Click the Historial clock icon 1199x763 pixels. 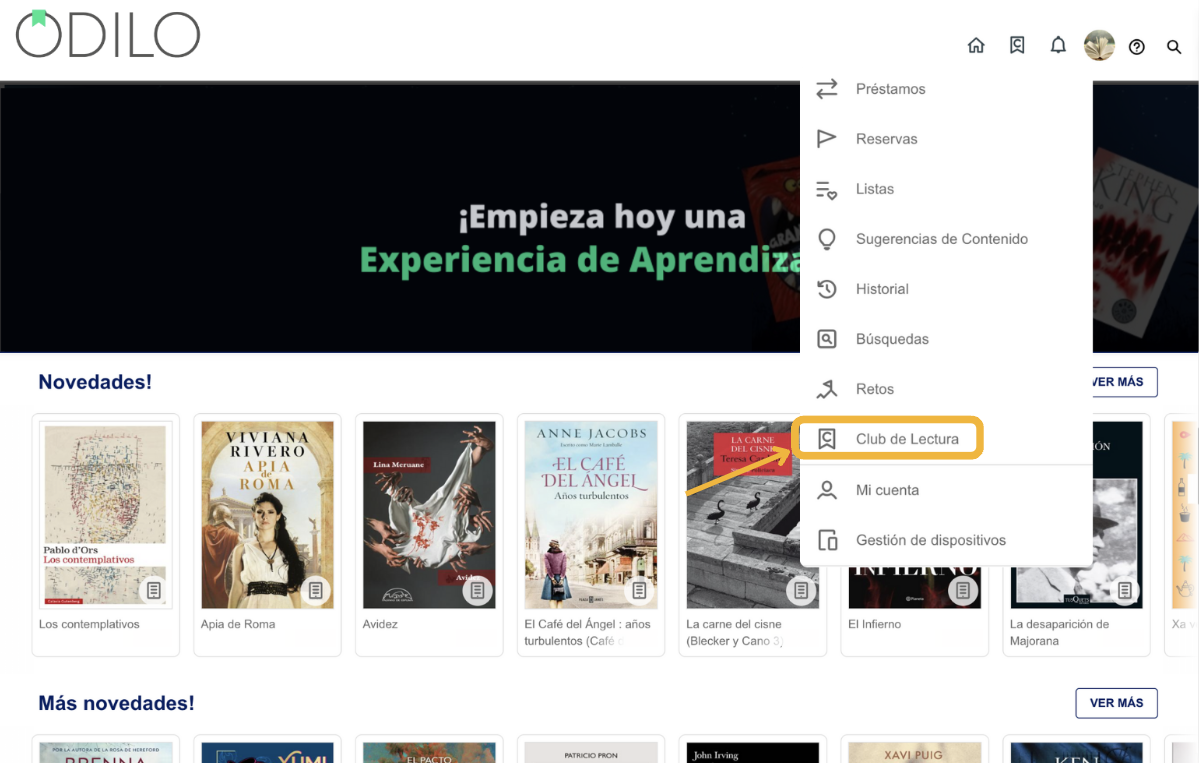point(827,289)
